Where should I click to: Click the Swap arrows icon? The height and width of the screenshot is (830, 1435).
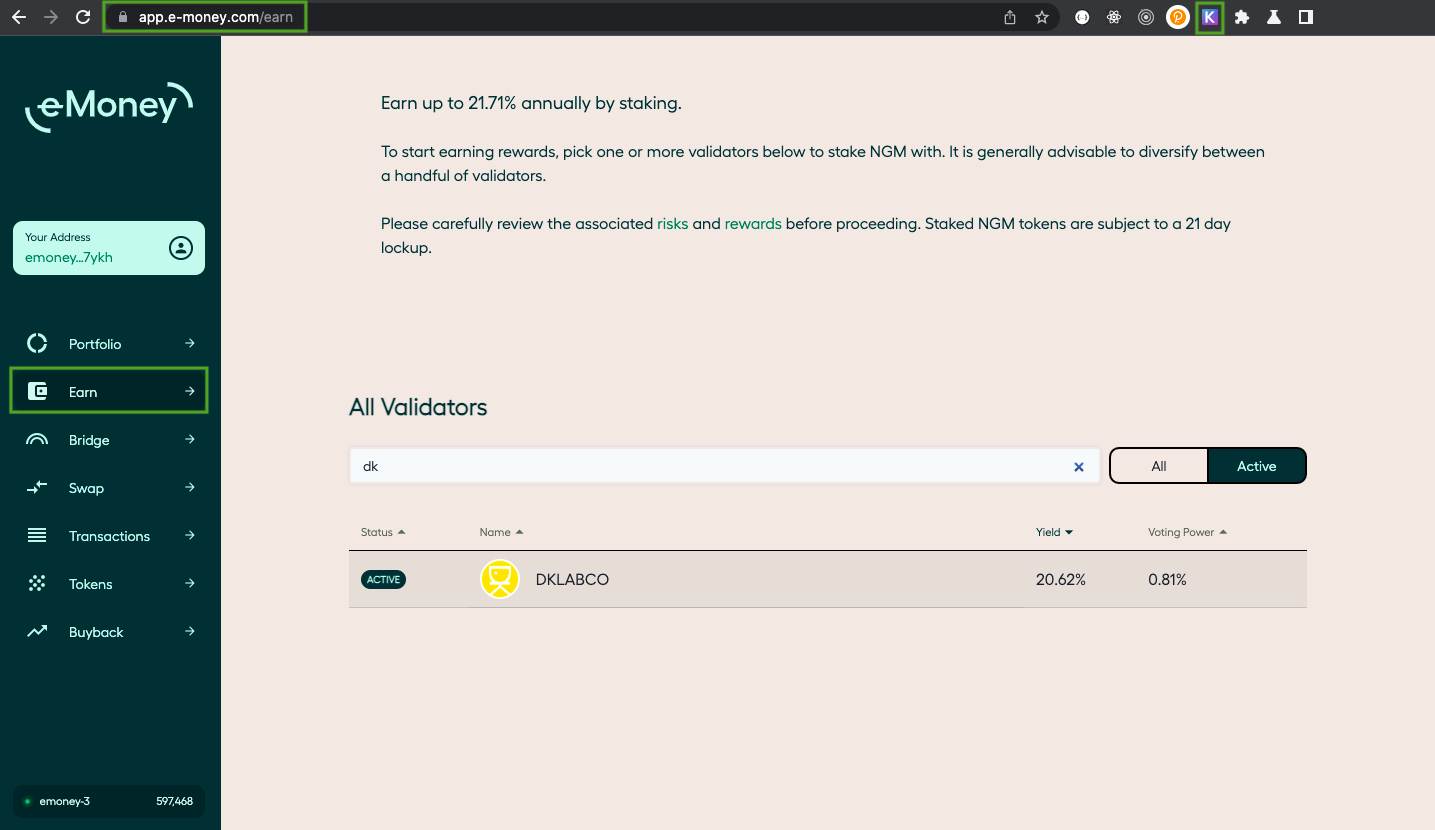[37, 487]
